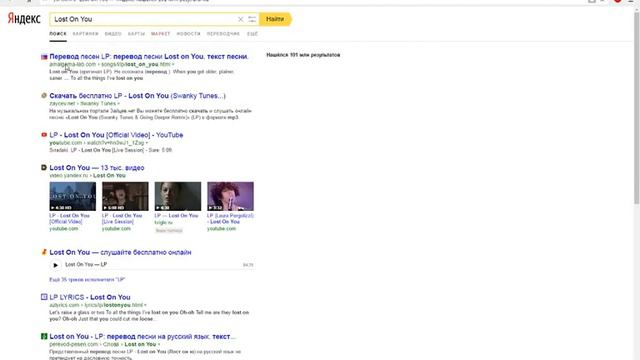Open the third video thumbnail 'LP — Lost On You'
The image size is (640, 360).
coord(178,196)
